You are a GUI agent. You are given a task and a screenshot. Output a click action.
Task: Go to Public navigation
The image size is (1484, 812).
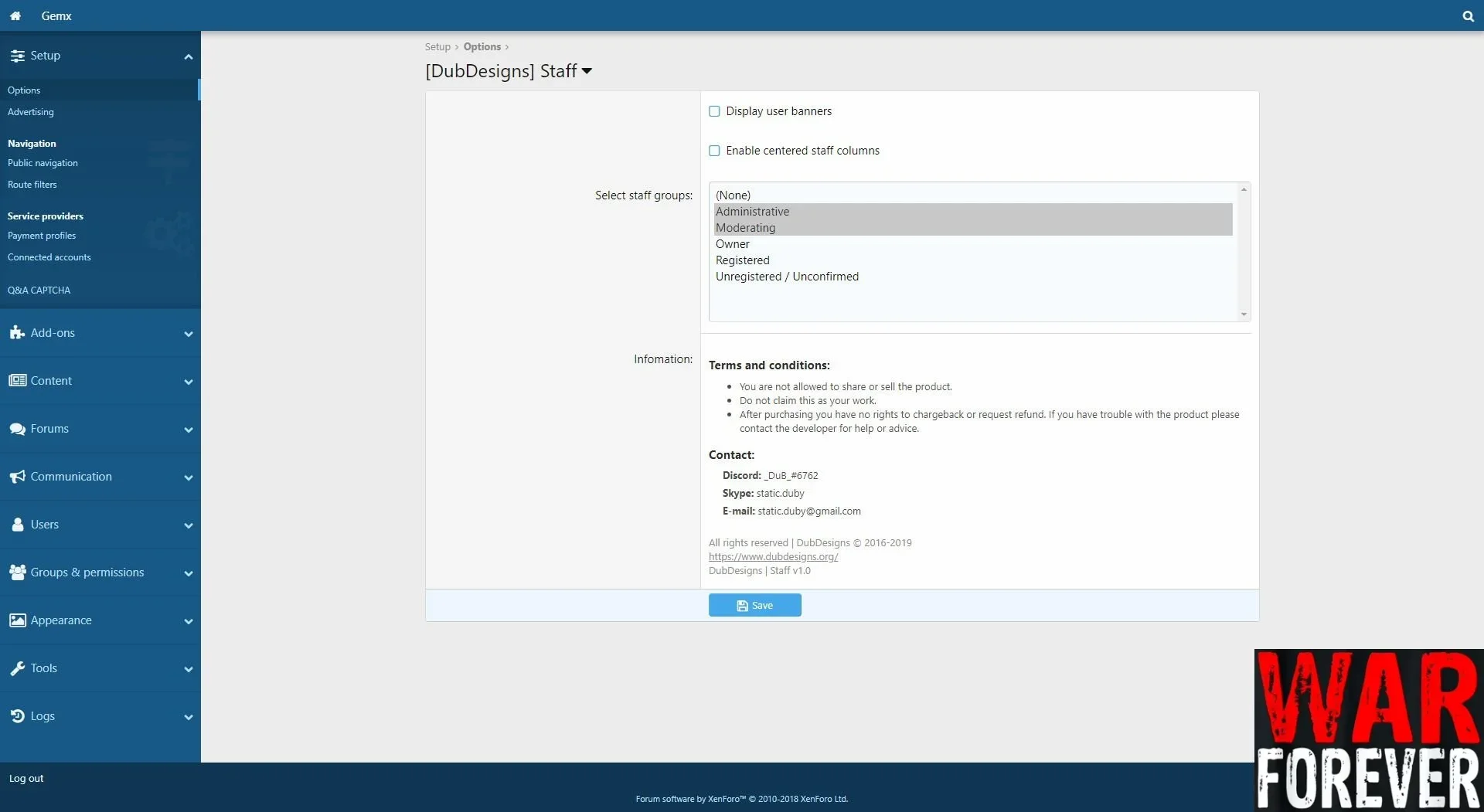click(43, 163)
